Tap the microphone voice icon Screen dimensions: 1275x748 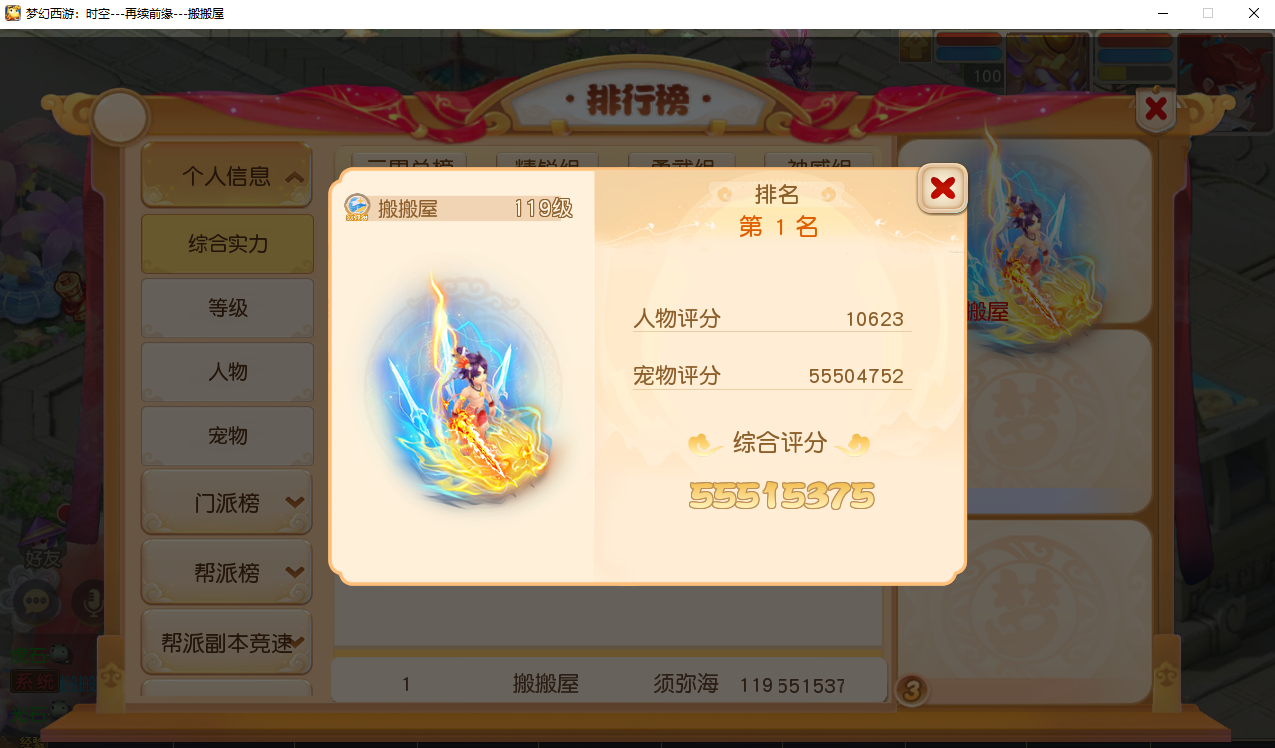[92, 601]
